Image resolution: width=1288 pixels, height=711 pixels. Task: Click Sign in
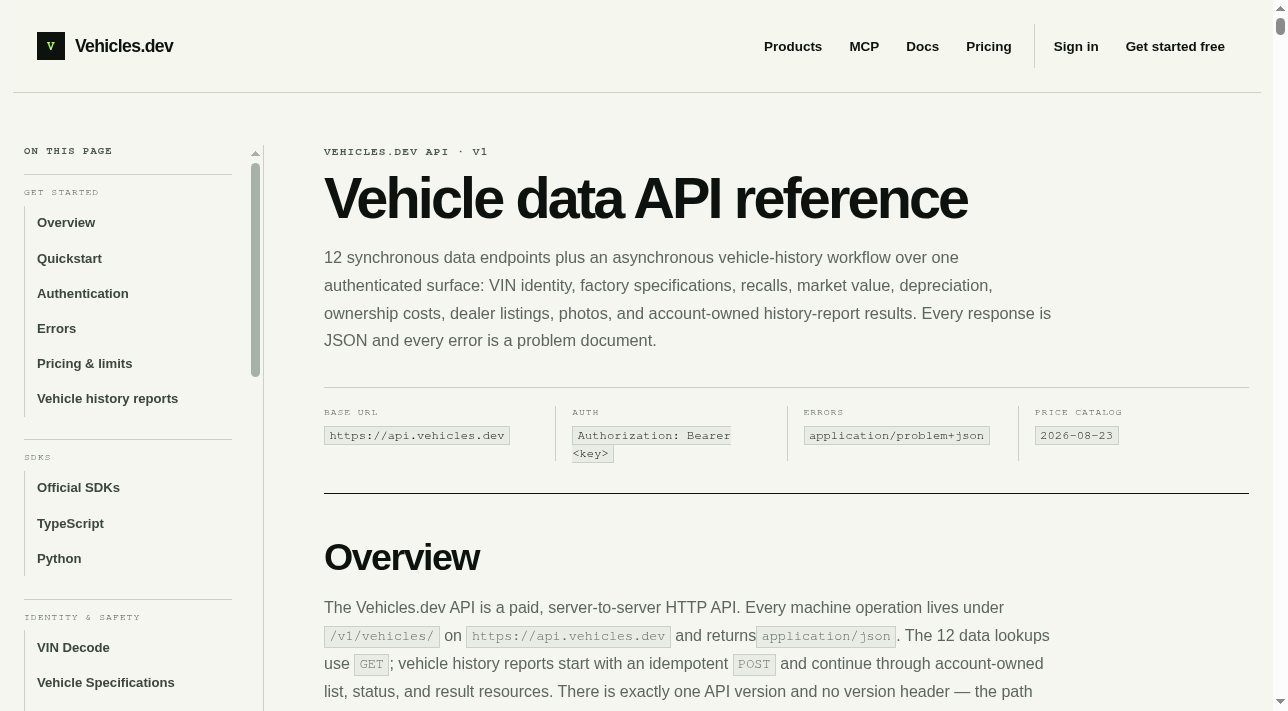(1076, 47)
